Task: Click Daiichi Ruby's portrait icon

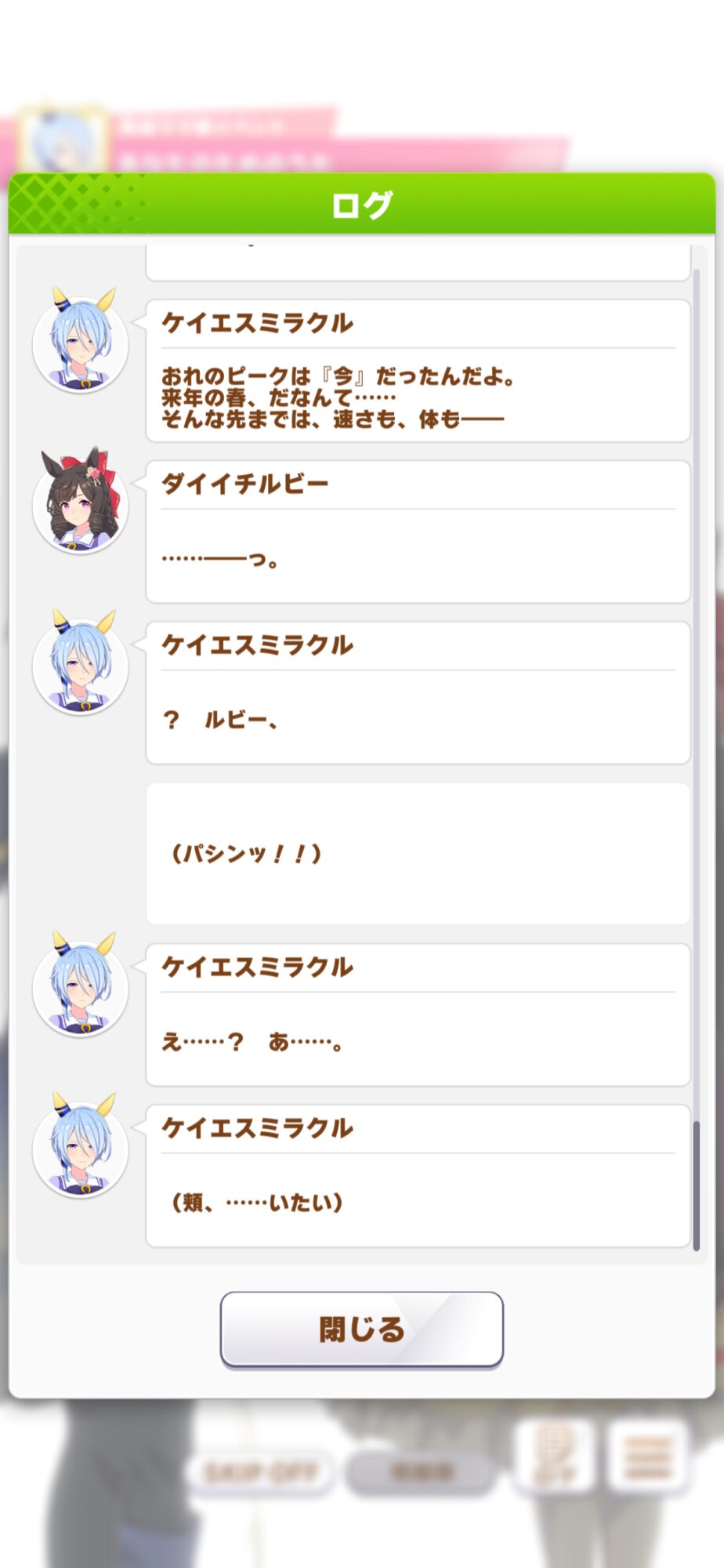Action: coord(81,503)
